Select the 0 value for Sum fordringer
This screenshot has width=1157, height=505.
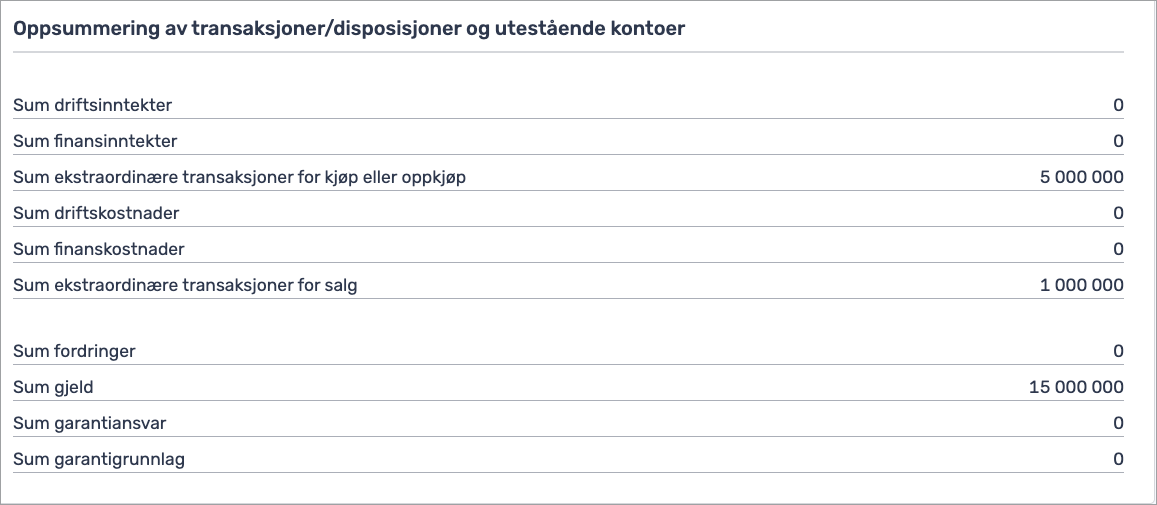[1118, 351]
